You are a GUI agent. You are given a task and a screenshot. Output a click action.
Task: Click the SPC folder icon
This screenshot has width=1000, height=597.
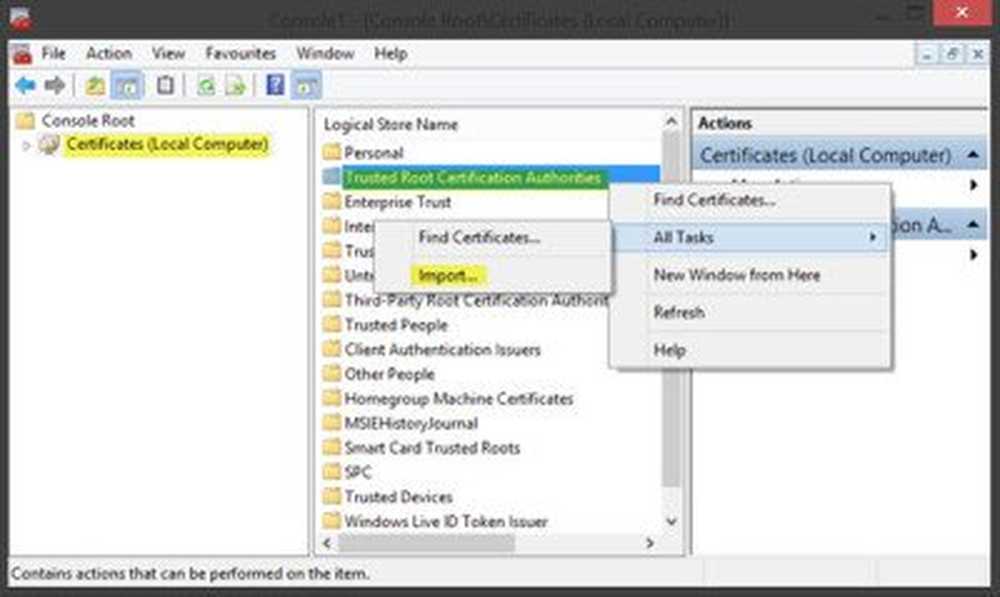(332, 472)
